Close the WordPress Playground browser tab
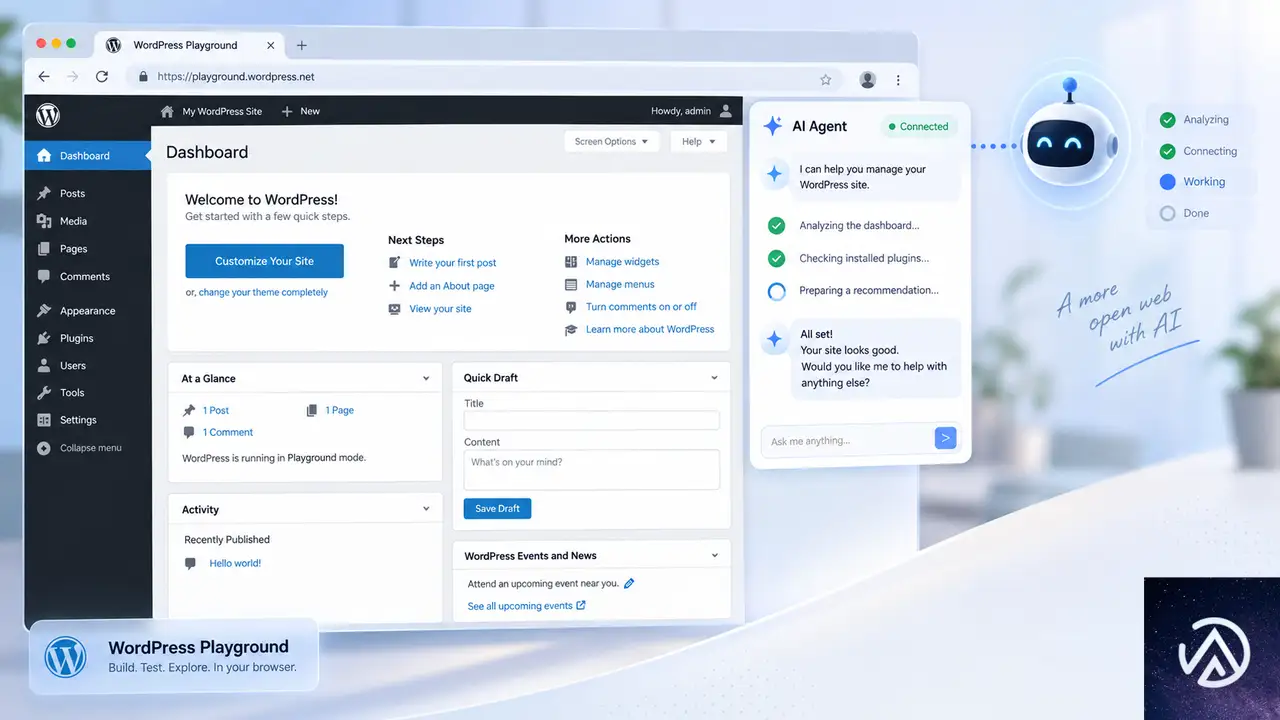 tap(270, 45)
